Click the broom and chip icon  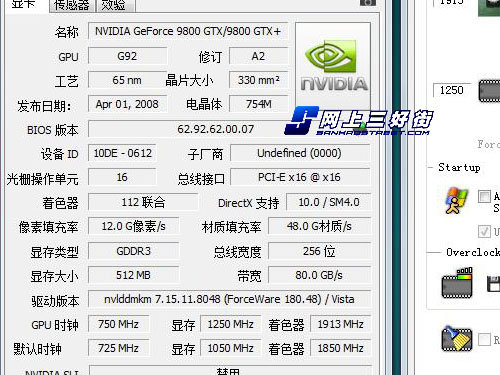pos(457,339)
